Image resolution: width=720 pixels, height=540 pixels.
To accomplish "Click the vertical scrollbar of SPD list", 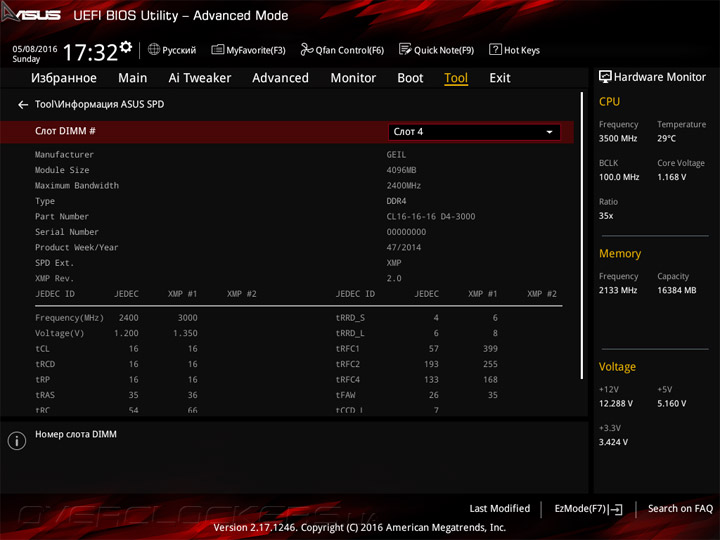I will click(582, 235).
